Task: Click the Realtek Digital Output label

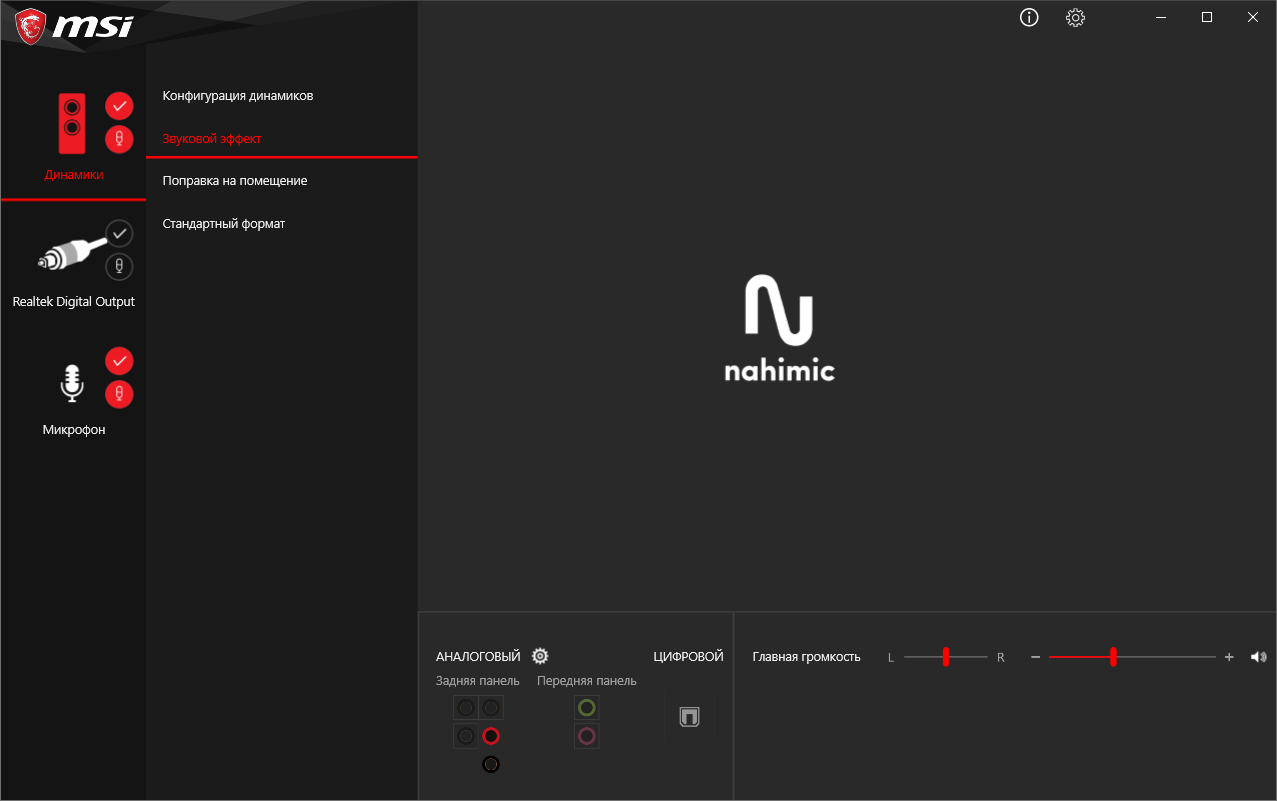Action: point(74,301)
